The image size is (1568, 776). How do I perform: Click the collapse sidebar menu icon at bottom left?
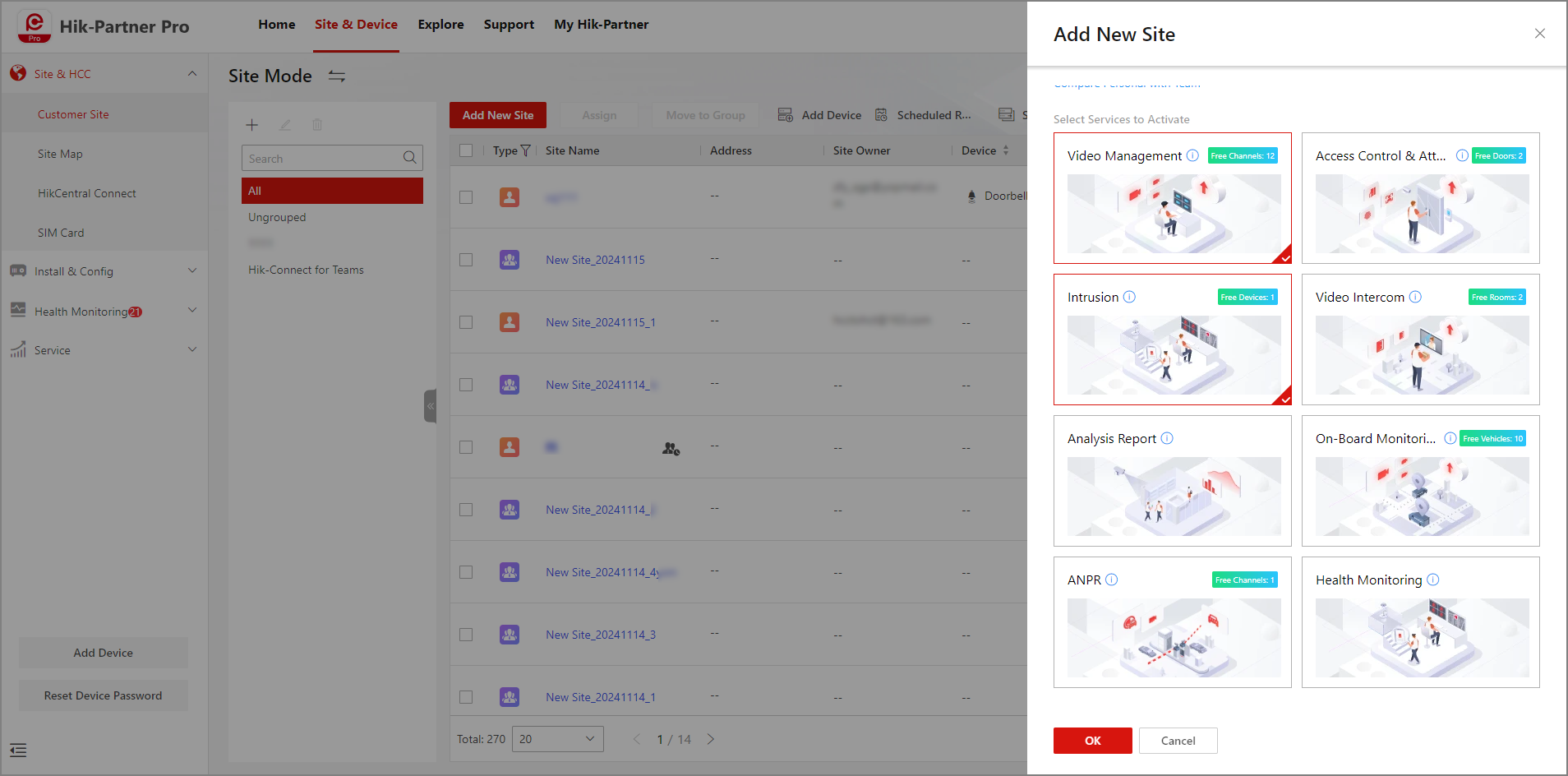[x=18, y=750]
